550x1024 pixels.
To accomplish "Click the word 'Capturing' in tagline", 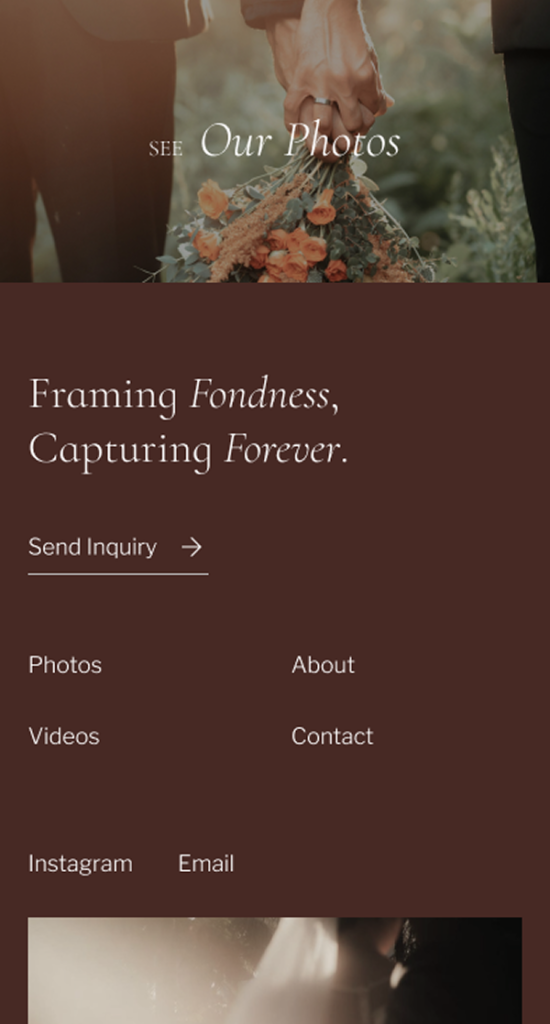I will (120, 451).
